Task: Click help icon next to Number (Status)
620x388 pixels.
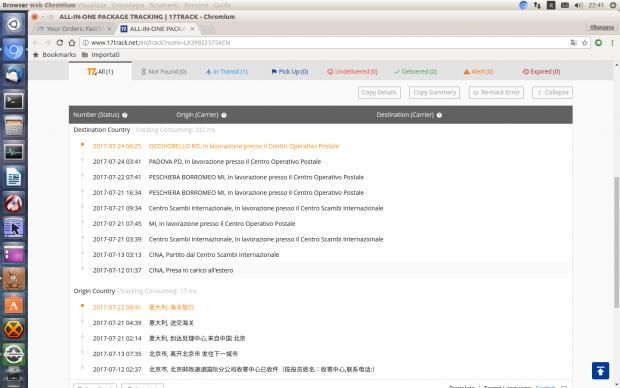Action: (125, 115)
